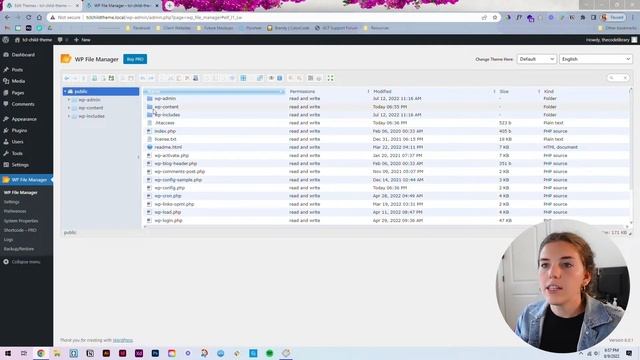Open the English language dropdown
The image size is (640, 360).
[x=596, y=59]
